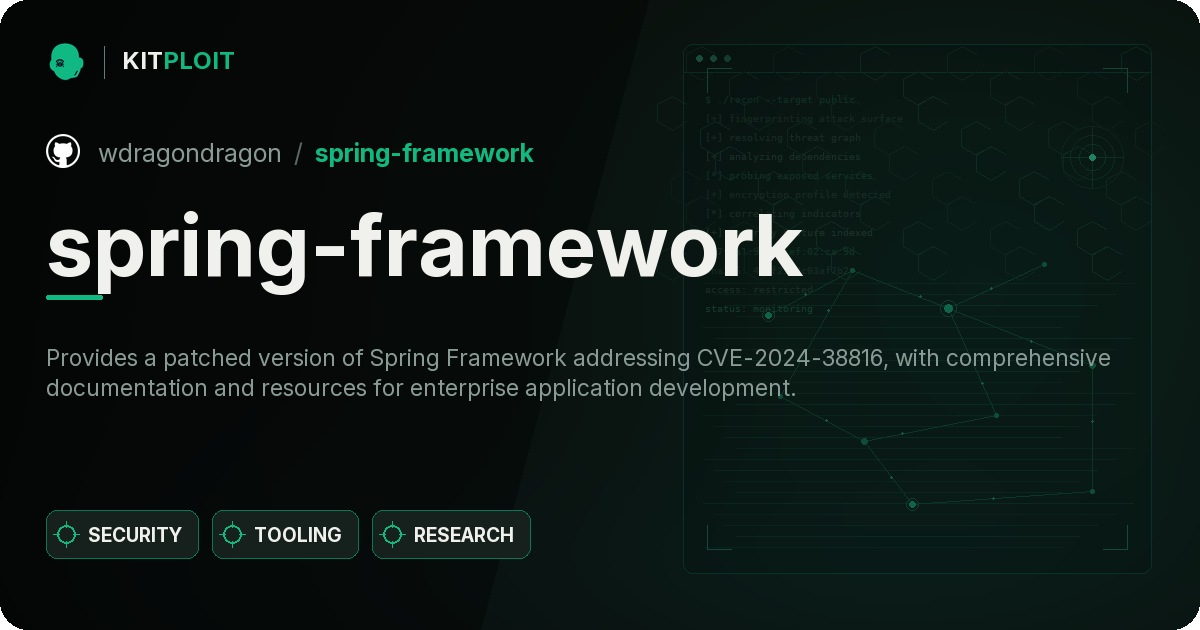The height and width of the screenshot is (630, 1200).
Task: Click the radar target icon in terminal panel
Action: (1092, 157)
